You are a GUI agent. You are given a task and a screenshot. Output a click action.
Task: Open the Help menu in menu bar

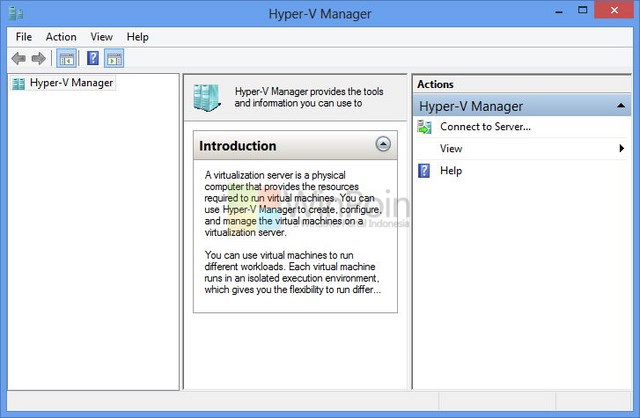(138, 37)
